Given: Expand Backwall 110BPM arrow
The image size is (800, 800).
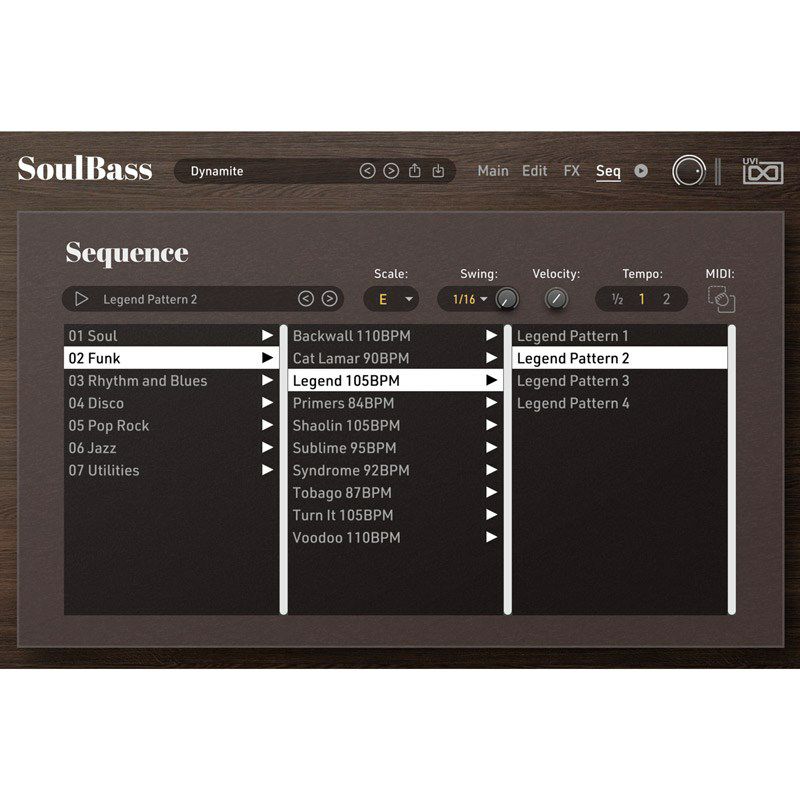Looking at the screenshot, I should click(491, 335).
